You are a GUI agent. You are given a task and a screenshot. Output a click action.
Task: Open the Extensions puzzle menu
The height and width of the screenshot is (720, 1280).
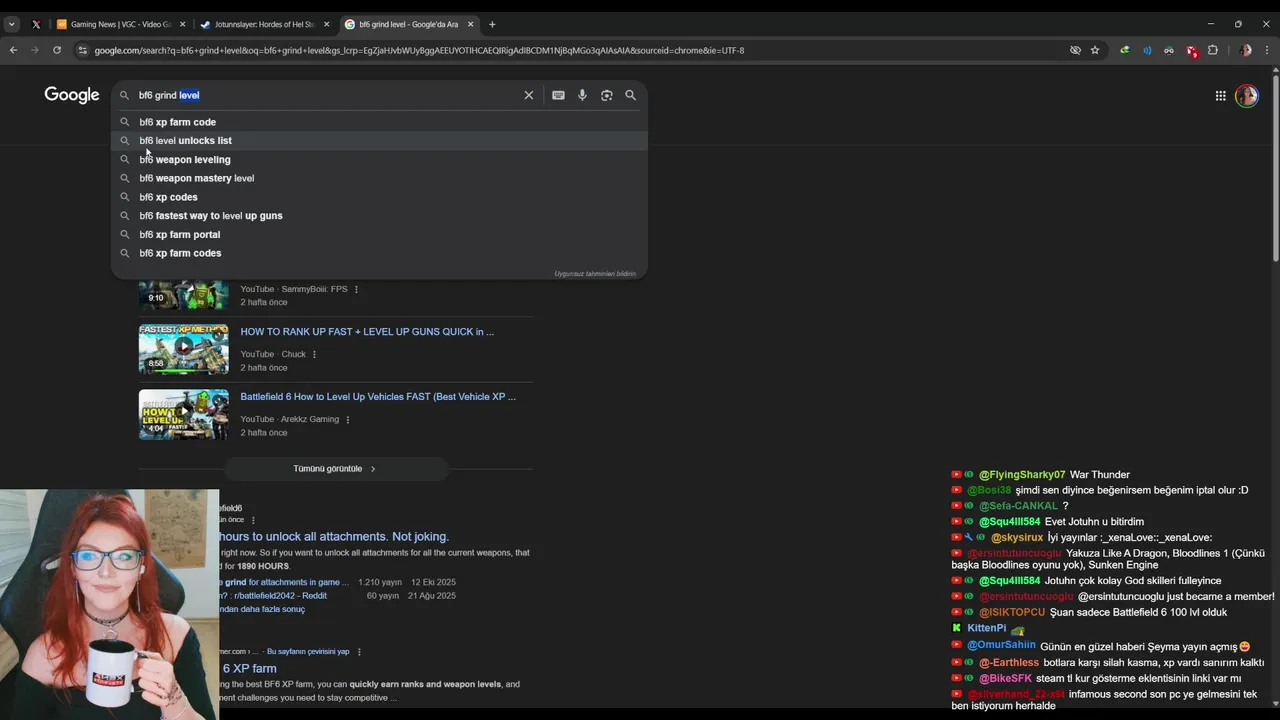[1213, 50]
